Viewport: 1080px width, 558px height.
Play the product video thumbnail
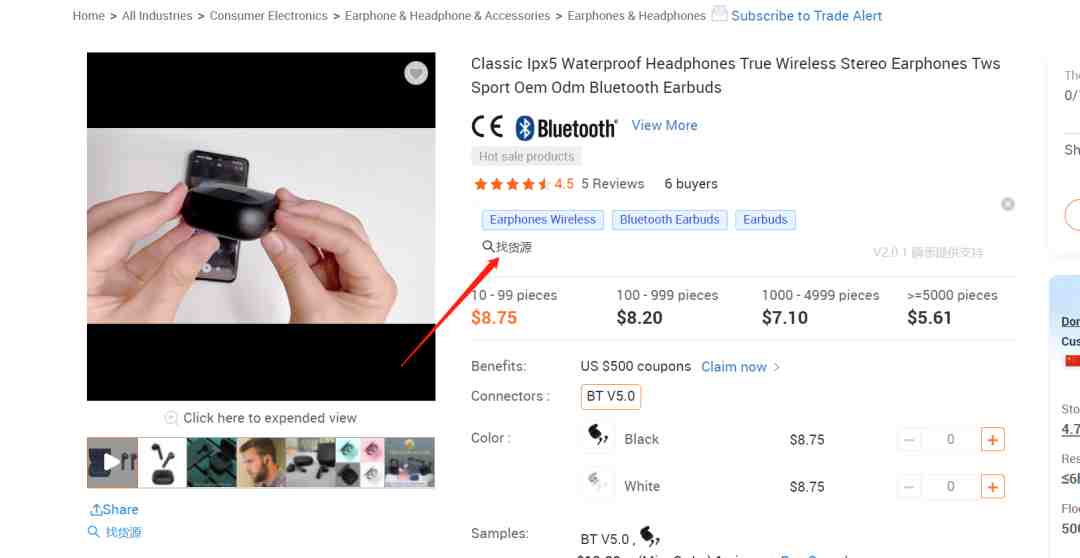112,462
